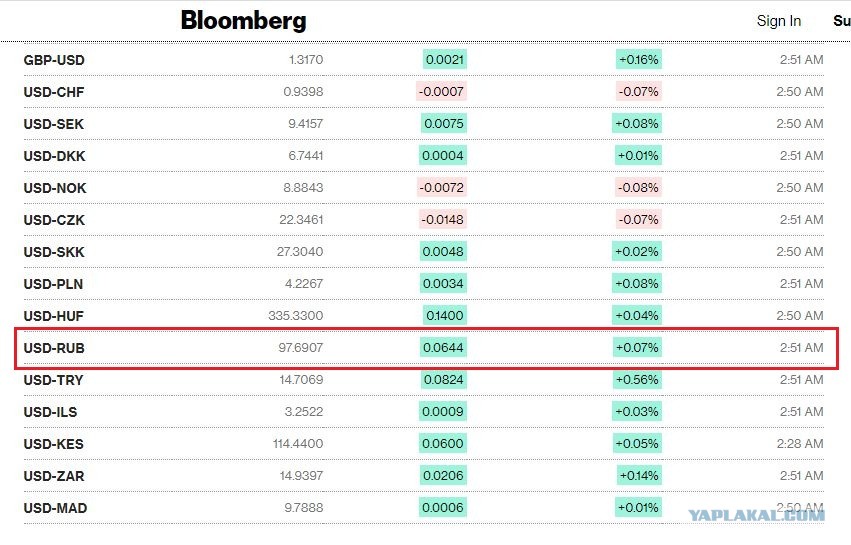Click the red -0.0148 change badge
Screen dimensions: 851x545
click(x=442, y=220)
